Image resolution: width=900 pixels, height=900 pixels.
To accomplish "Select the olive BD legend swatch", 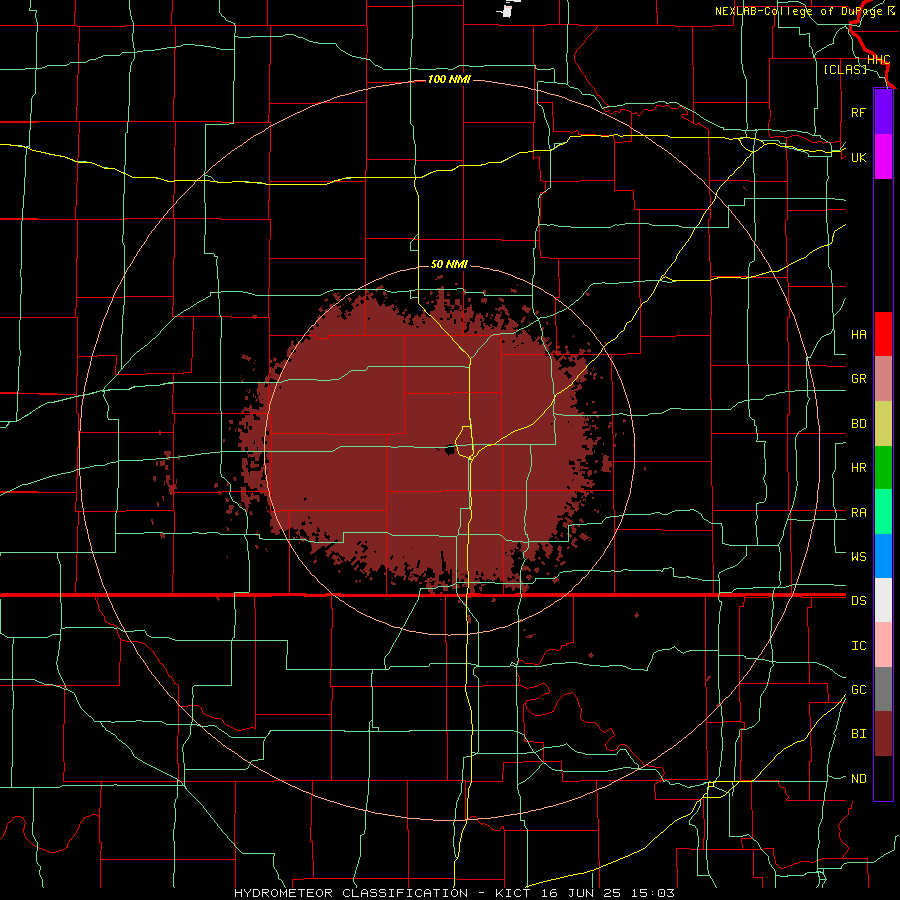I will [883, 424].
